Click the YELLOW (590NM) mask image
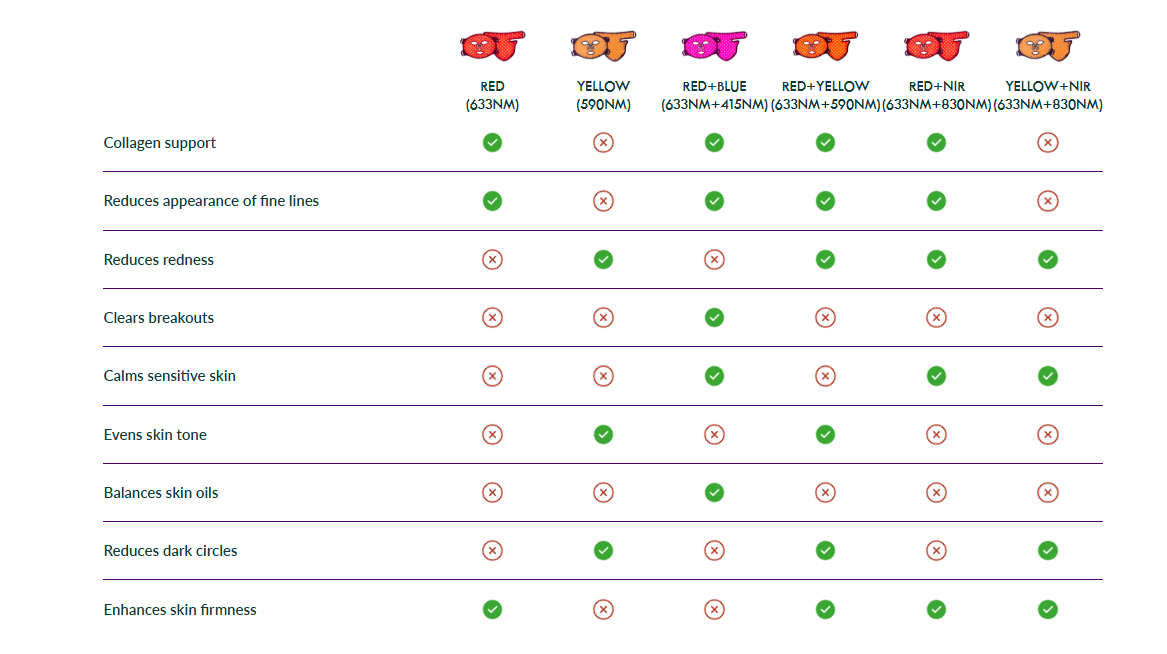Viewport: 1167px width, 654px height. 603,45
